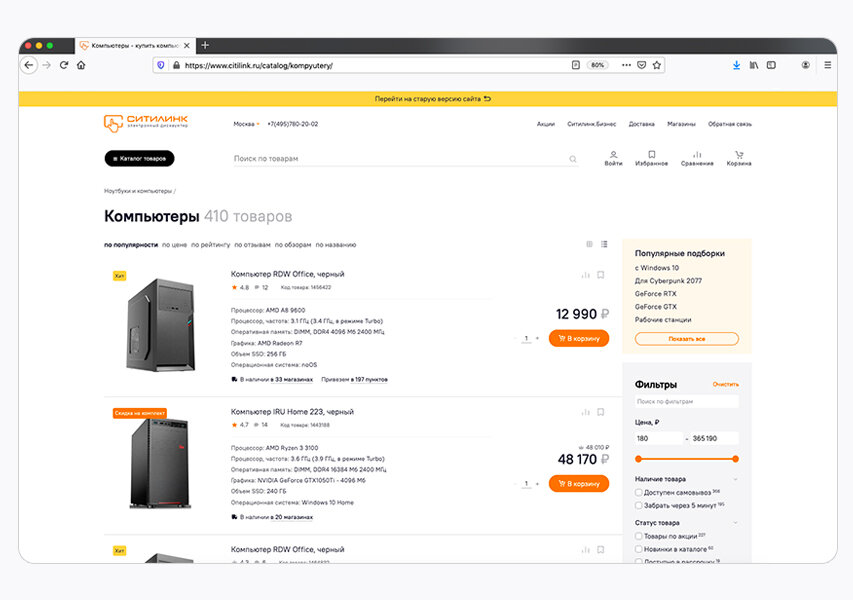Click Перейти на старую версию сайта banner
The height and width of the screenshot is (600, 853).
432,99
